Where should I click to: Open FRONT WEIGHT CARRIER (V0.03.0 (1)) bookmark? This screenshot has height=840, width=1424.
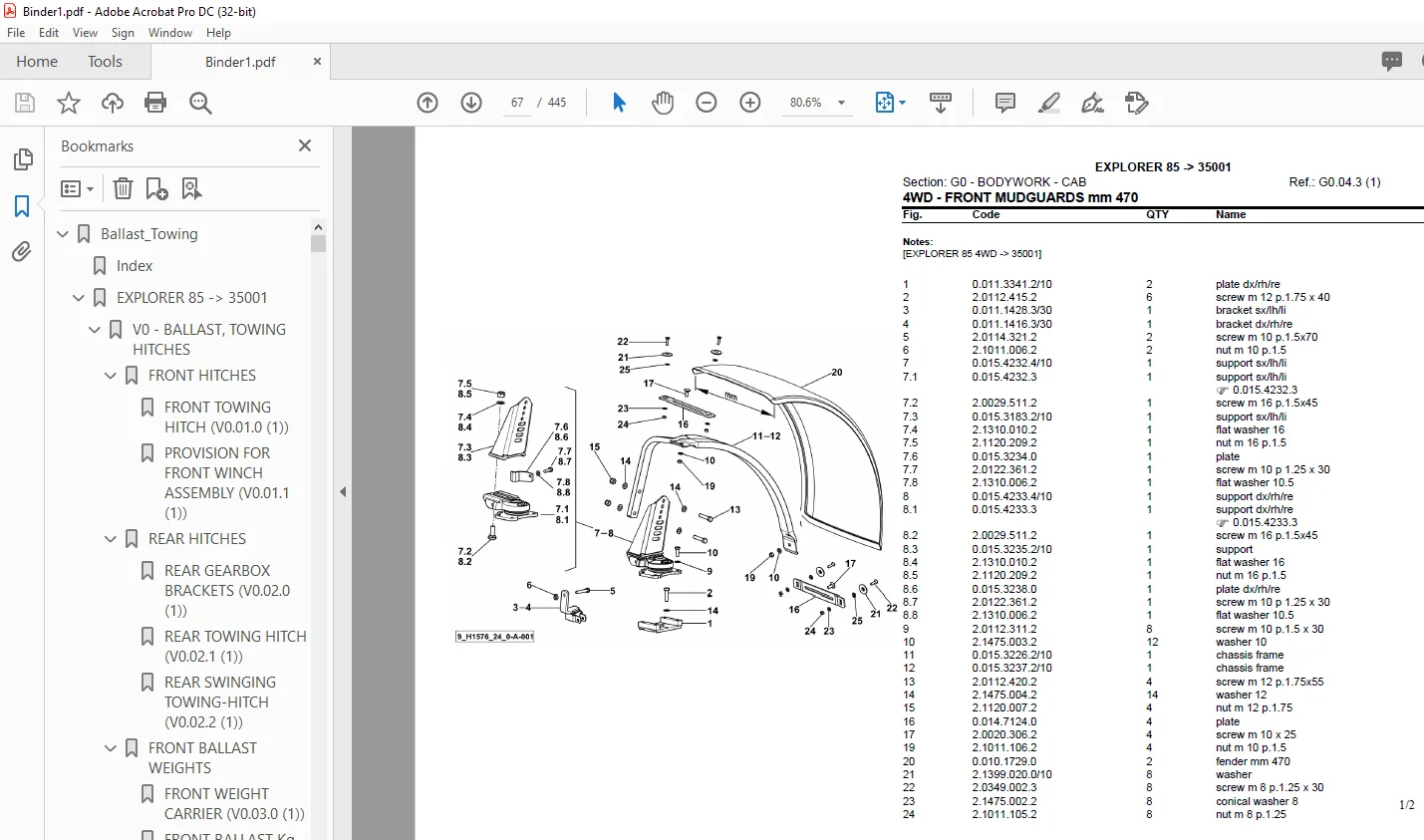pyautogui.click(x=234, y=804)
